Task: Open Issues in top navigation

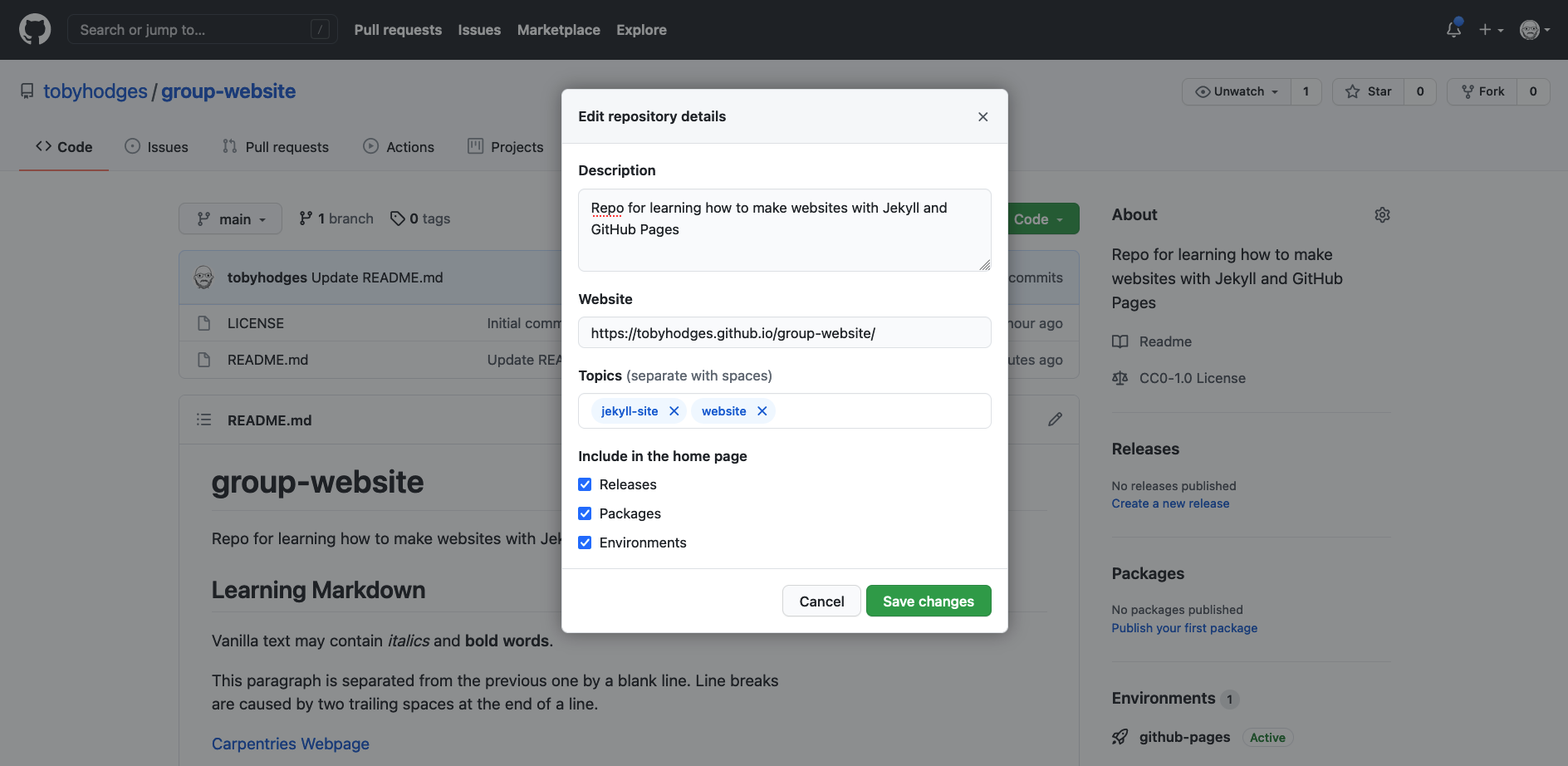Action: point(479,30)
